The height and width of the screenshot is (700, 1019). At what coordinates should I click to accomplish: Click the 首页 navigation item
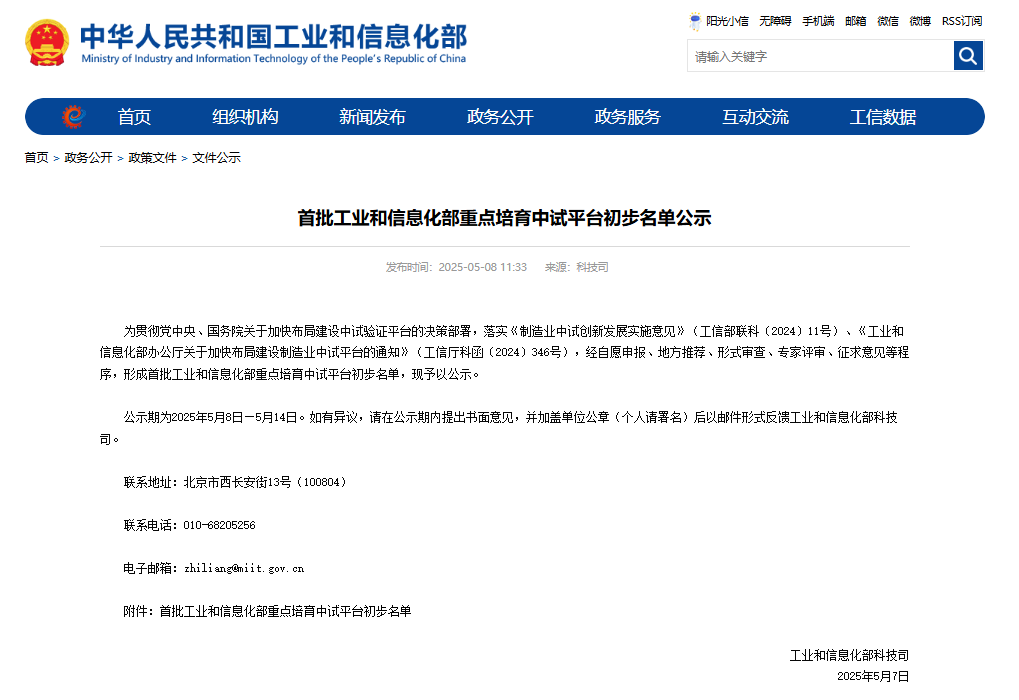point(134,116)
